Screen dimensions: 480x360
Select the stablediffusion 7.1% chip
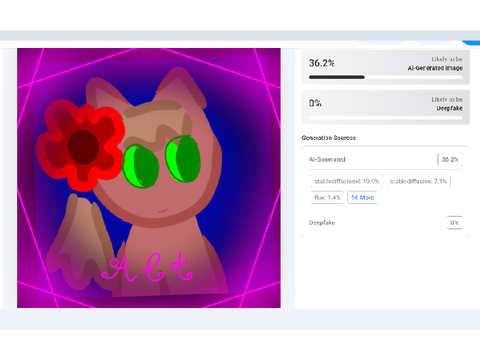pos(418,181)
